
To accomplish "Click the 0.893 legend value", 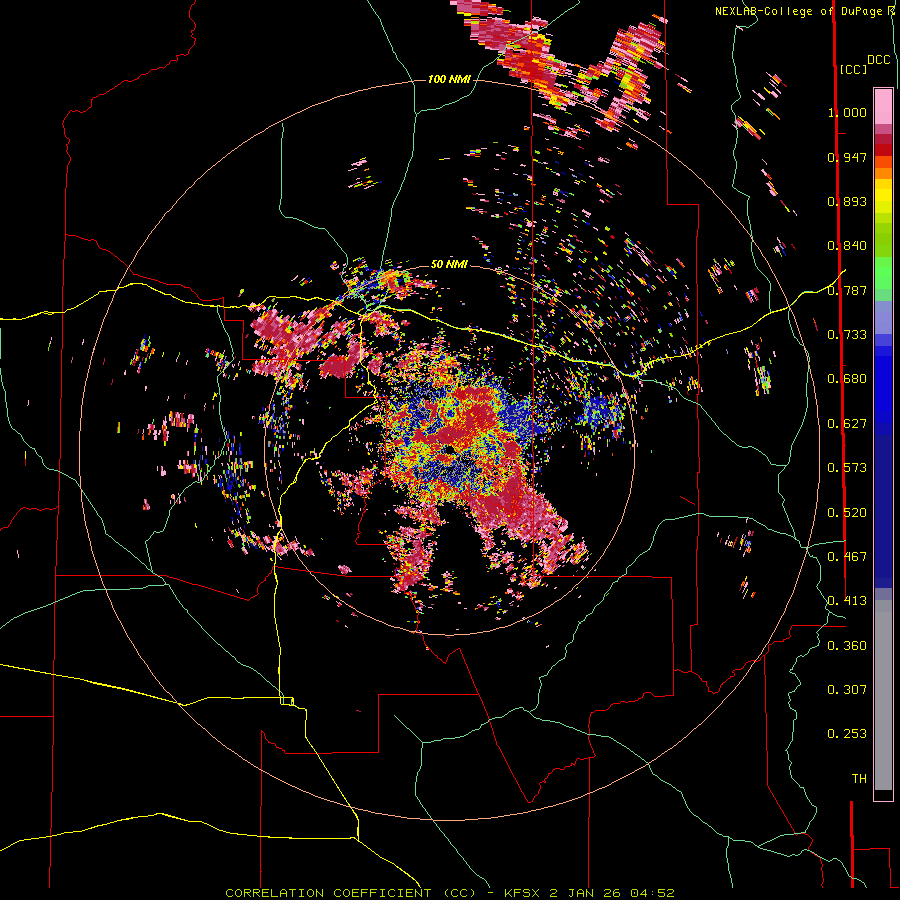I will (x=847, y=201).
